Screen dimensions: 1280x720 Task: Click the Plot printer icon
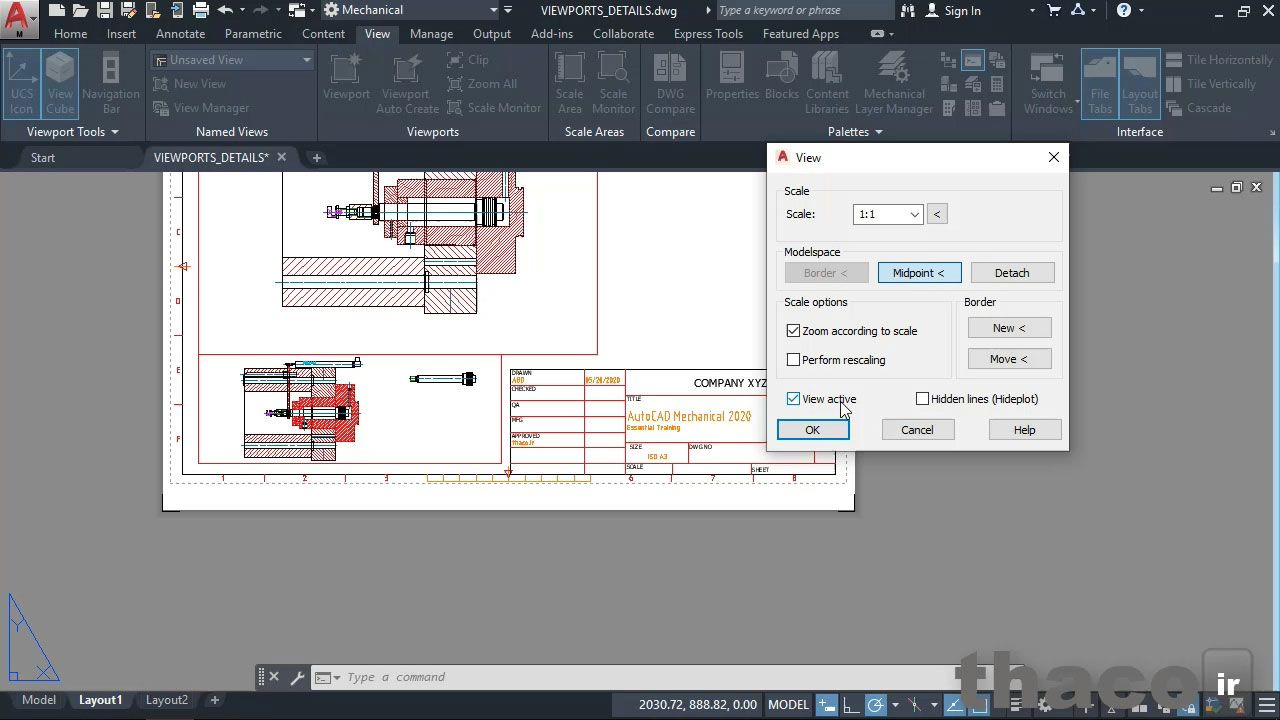[201, 10]
